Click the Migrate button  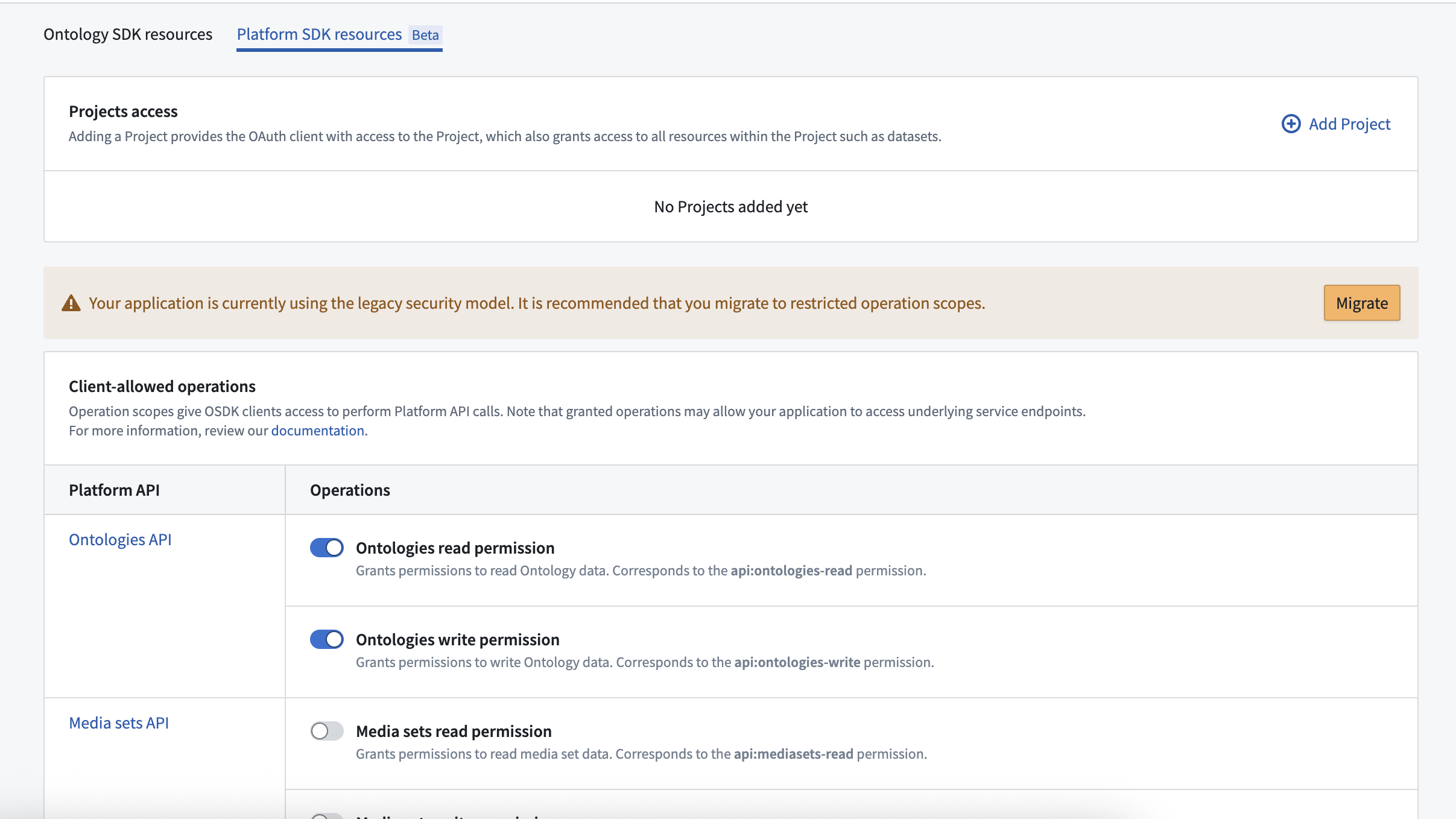(x=1361, y=303)
